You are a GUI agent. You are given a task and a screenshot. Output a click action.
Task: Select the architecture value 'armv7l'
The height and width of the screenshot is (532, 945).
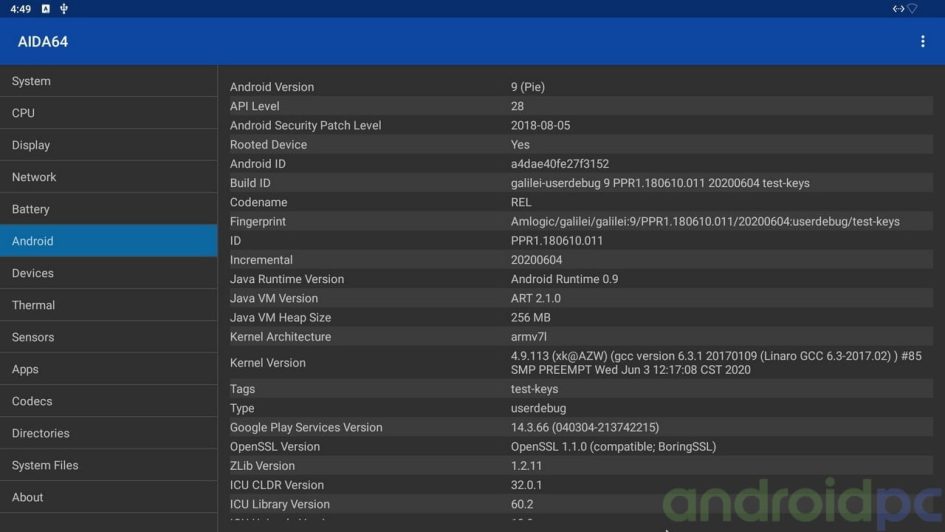[x=529, y=337]
